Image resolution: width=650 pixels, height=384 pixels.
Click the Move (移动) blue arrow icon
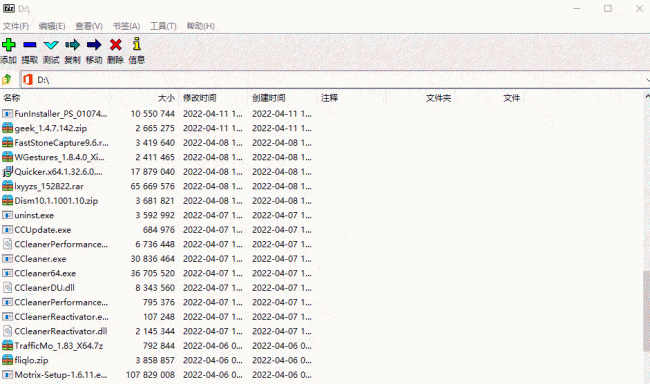click(94, 45)
